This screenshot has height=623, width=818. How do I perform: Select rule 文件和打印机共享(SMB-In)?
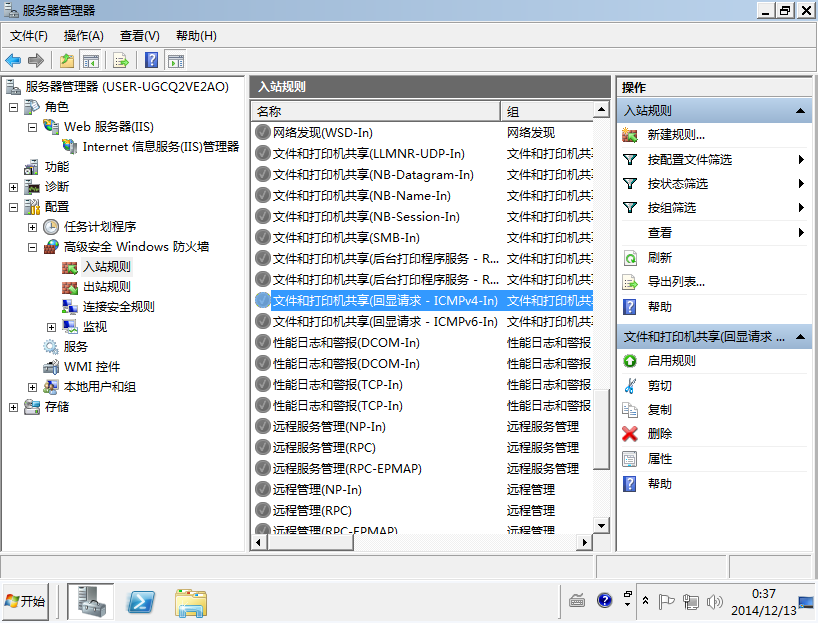click(x=346, y=237)
